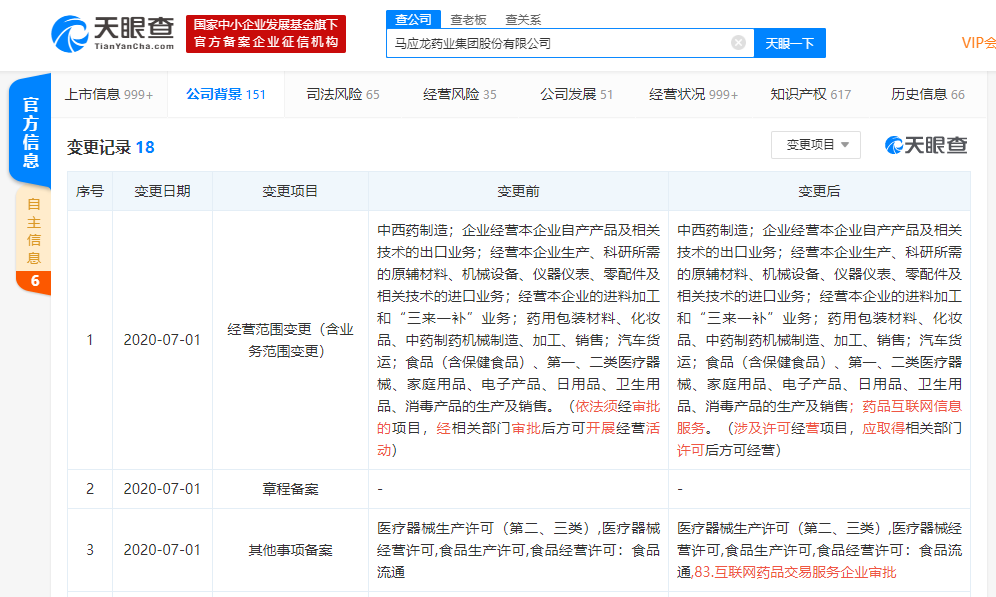This screenshot has height=597, width=996.
Task: Open the 经营风险 35 tab
Action: [460, 95]
